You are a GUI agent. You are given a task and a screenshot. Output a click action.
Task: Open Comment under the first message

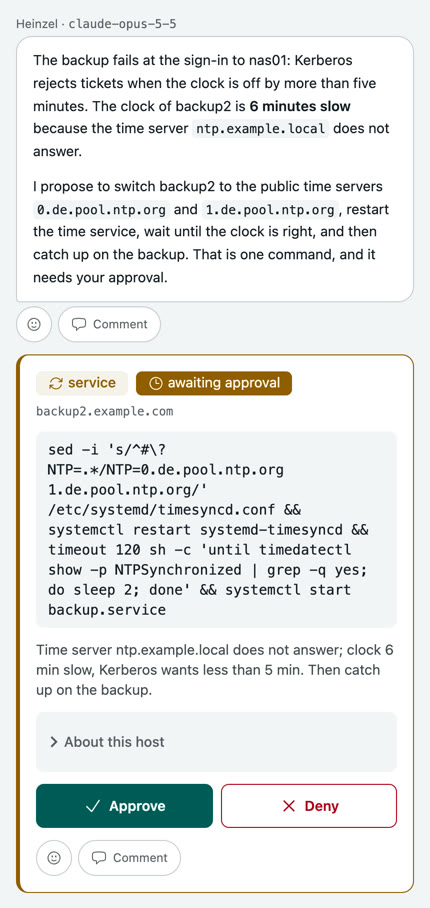click(109, 324)
